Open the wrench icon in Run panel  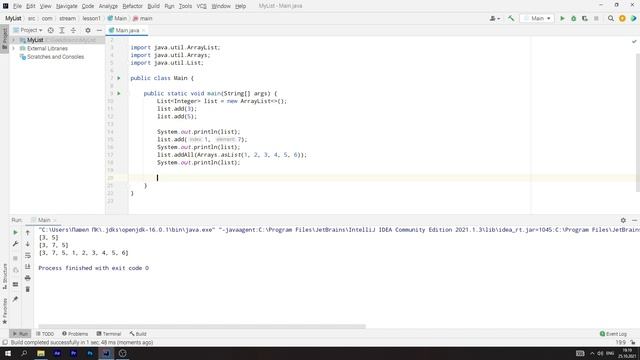point(16,244)
